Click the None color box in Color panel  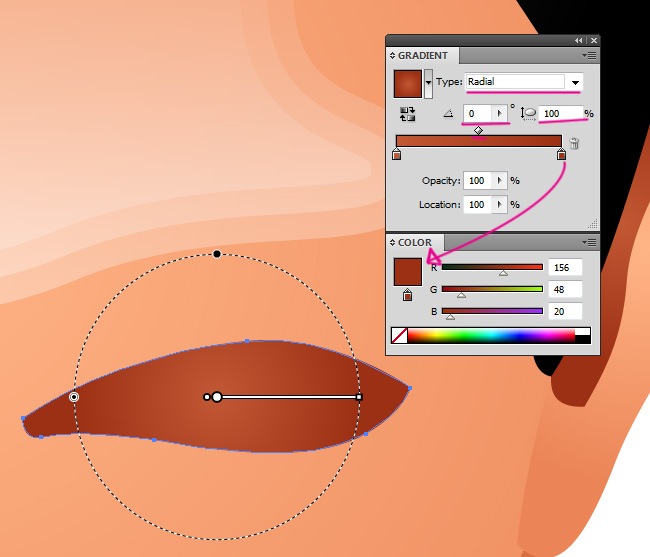click(x=399, y=336)
